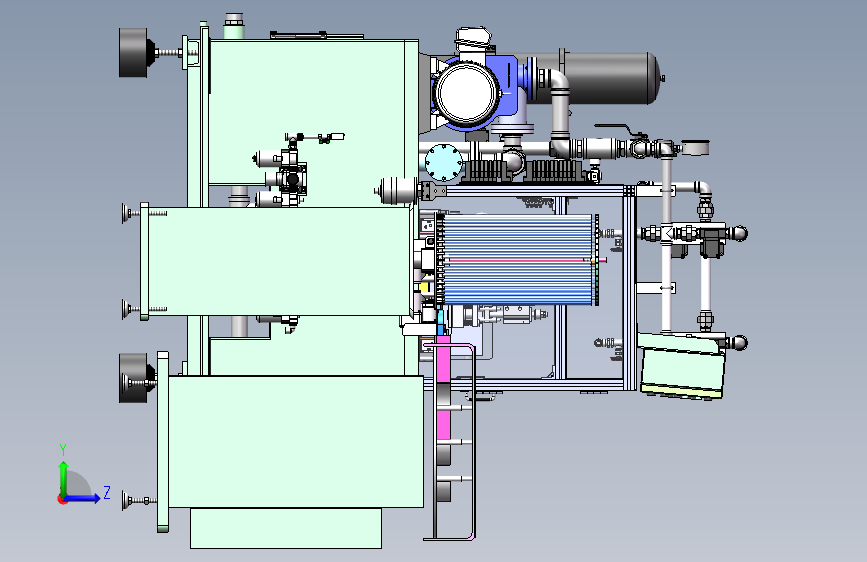
Task: Select the round pressure gauge at the right pipe end
Action: (695, 147)
